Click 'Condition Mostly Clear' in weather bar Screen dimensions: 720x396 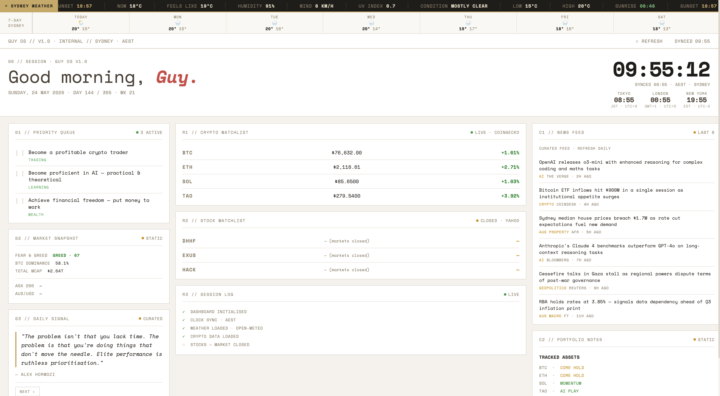454,6
